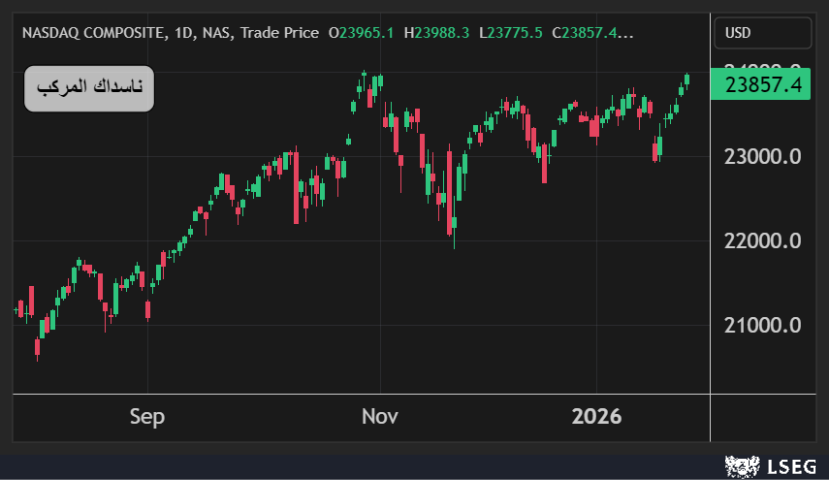The height and width of the screenshot is (480, 830).
Task: Click the low value L23775.5
Action: click(511, 33)
